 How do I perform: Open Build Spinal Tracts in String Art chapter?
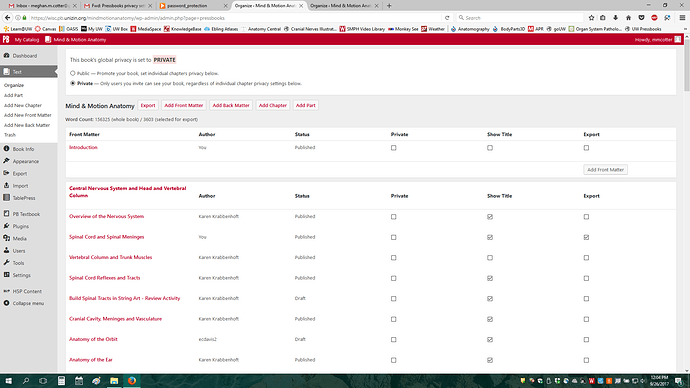tap(125, 298)
